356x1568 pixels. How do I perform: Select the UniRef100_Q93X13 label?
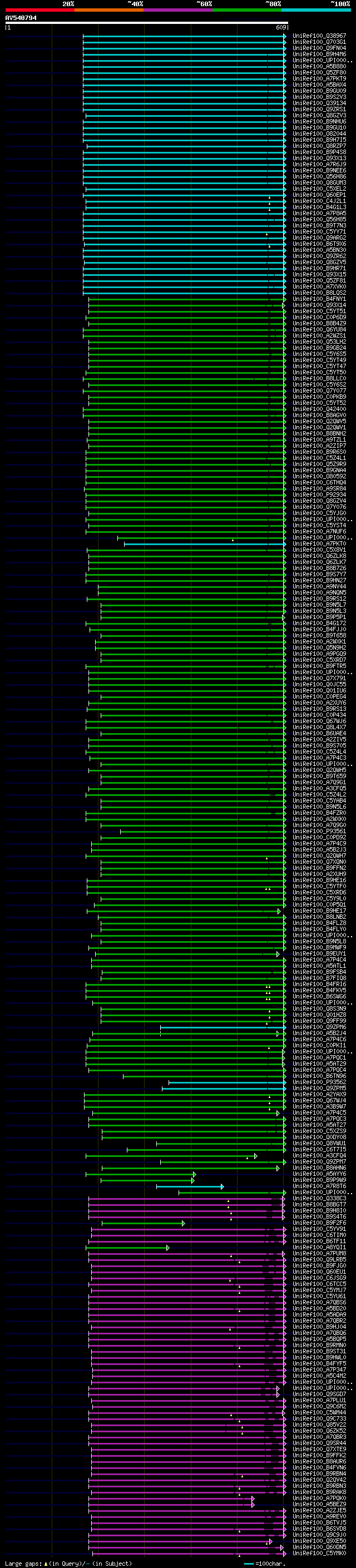(x=319, y=159)
